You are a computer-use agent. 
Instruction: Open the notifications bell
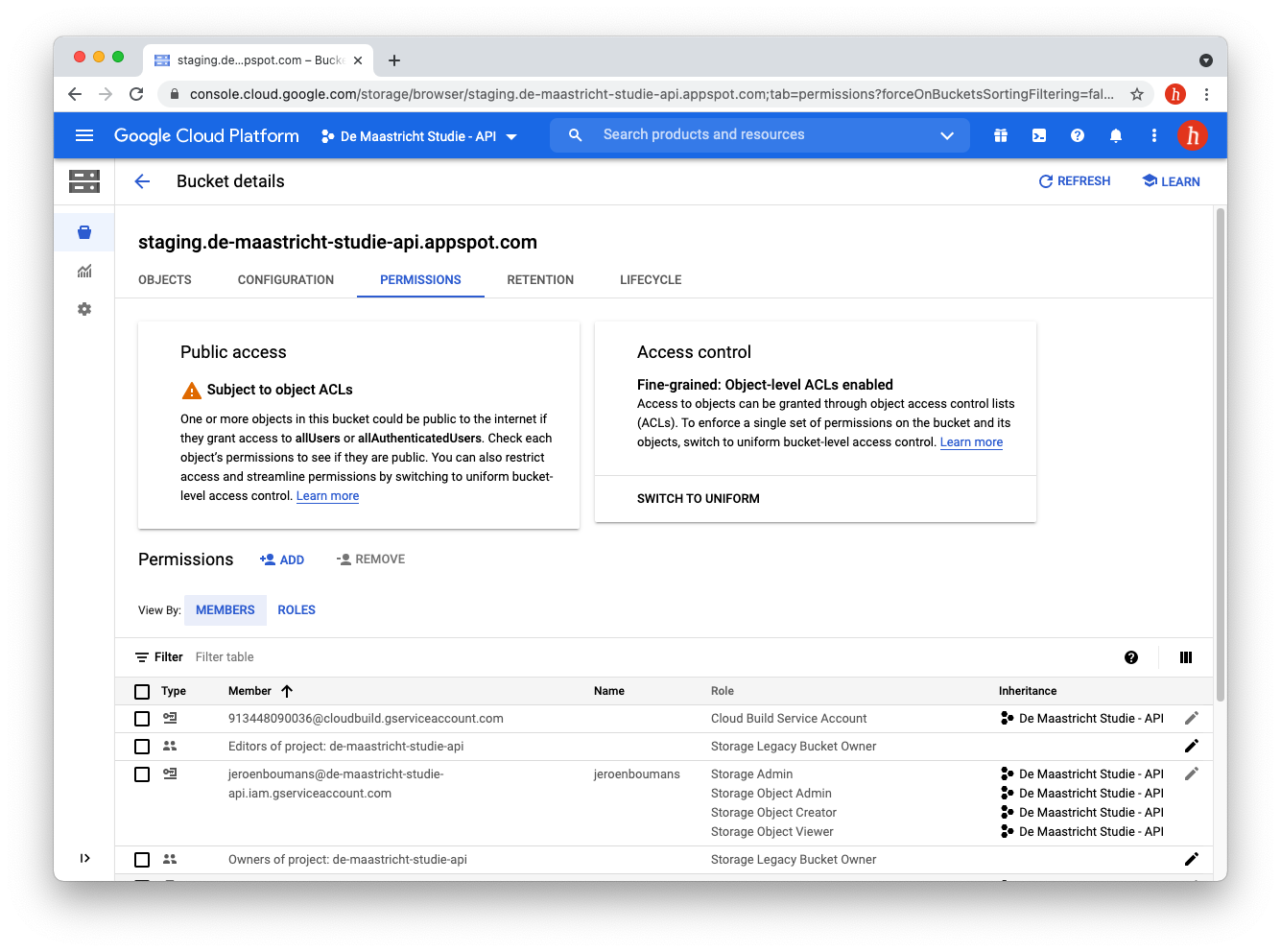[1116, 135]
